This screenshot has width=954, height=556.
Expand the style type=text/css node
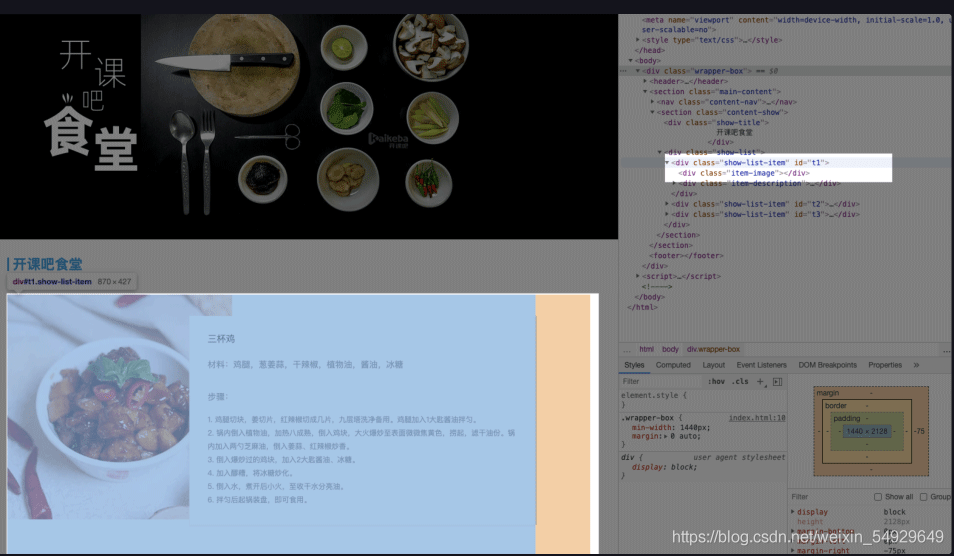coord(638,40)
